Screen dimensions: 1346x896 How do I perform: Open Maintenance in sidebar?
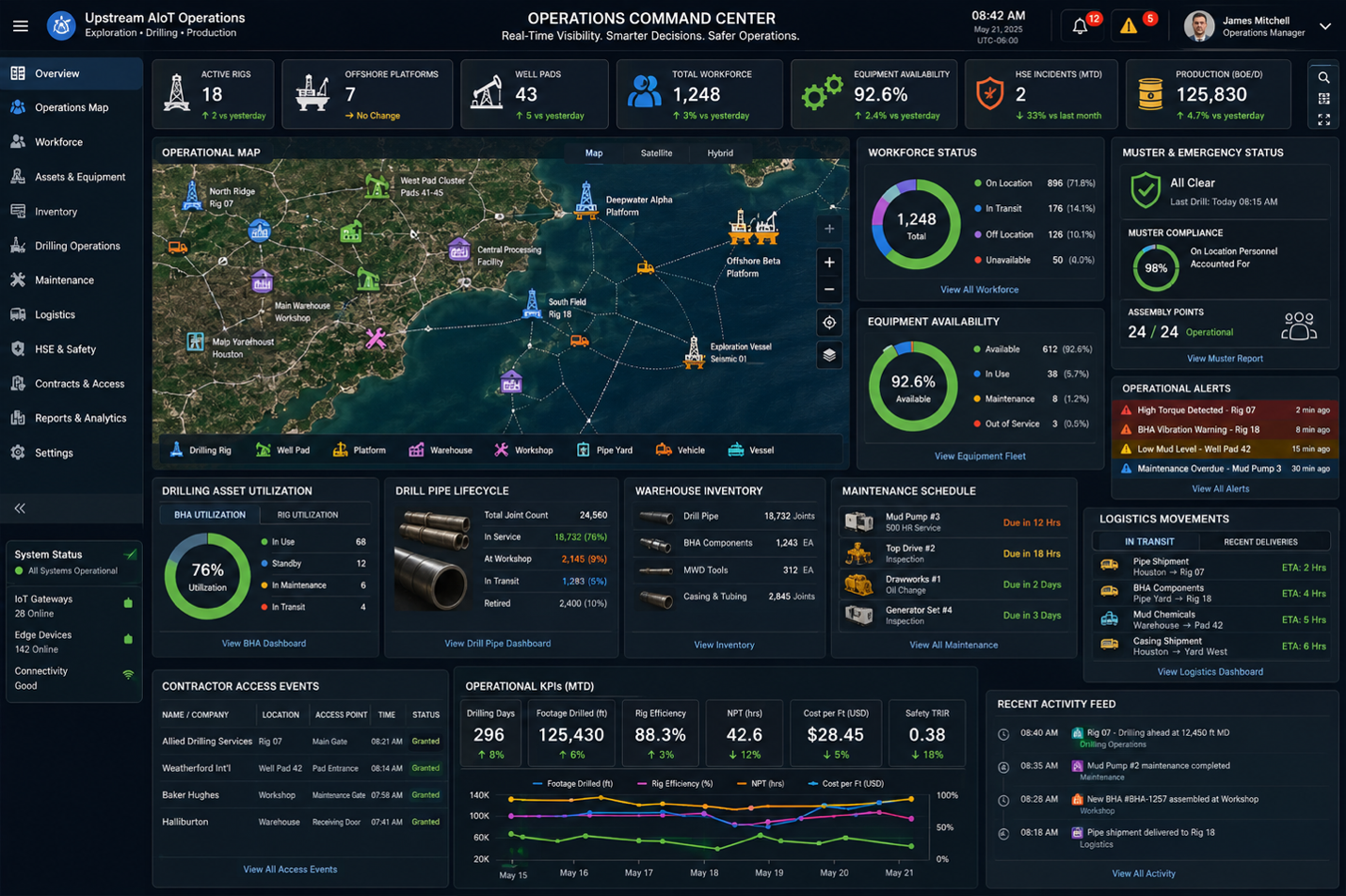[x=72, y=280]
